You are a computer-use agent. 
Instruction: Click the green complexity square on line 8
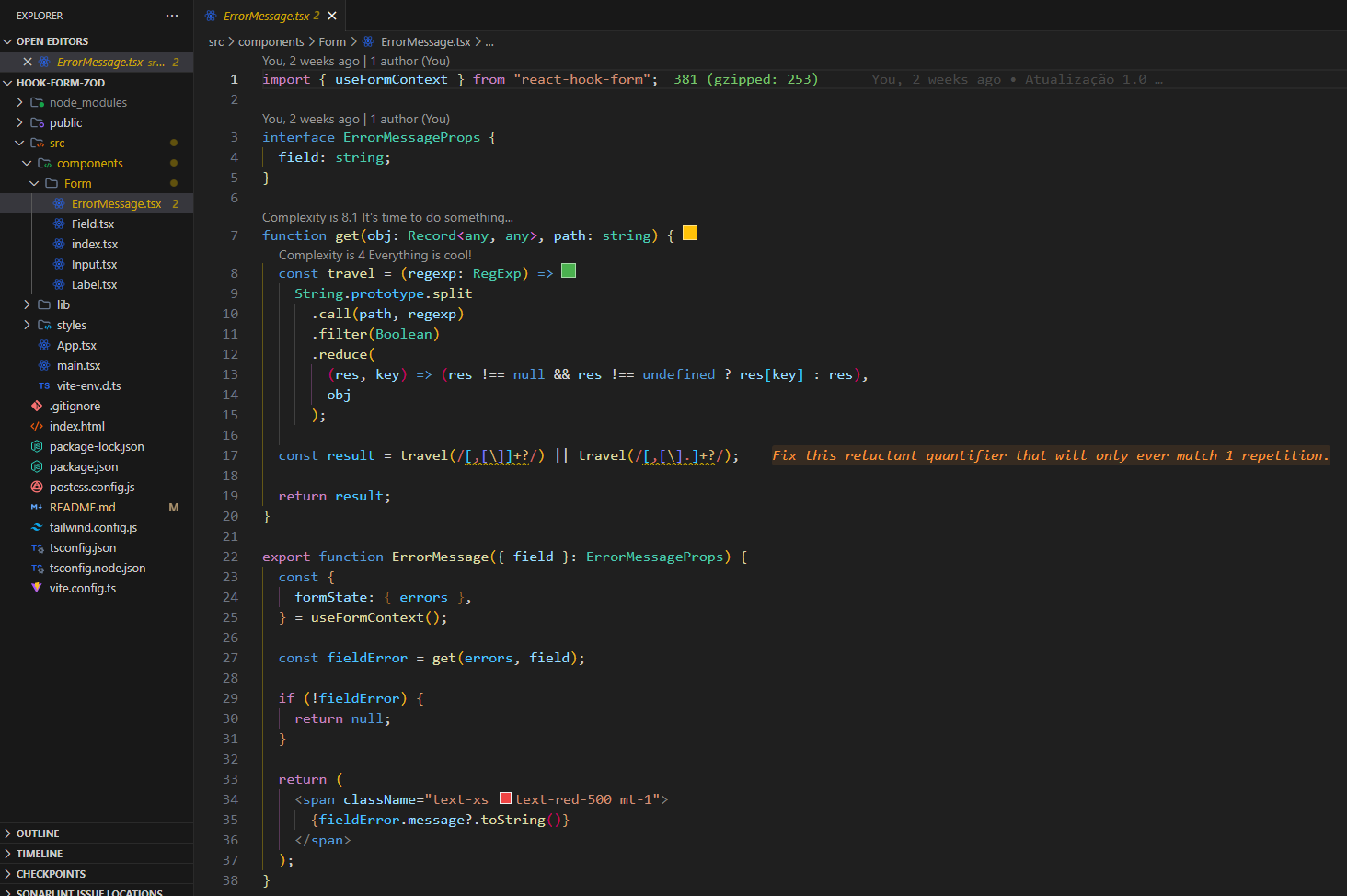(x=569, y=270)
